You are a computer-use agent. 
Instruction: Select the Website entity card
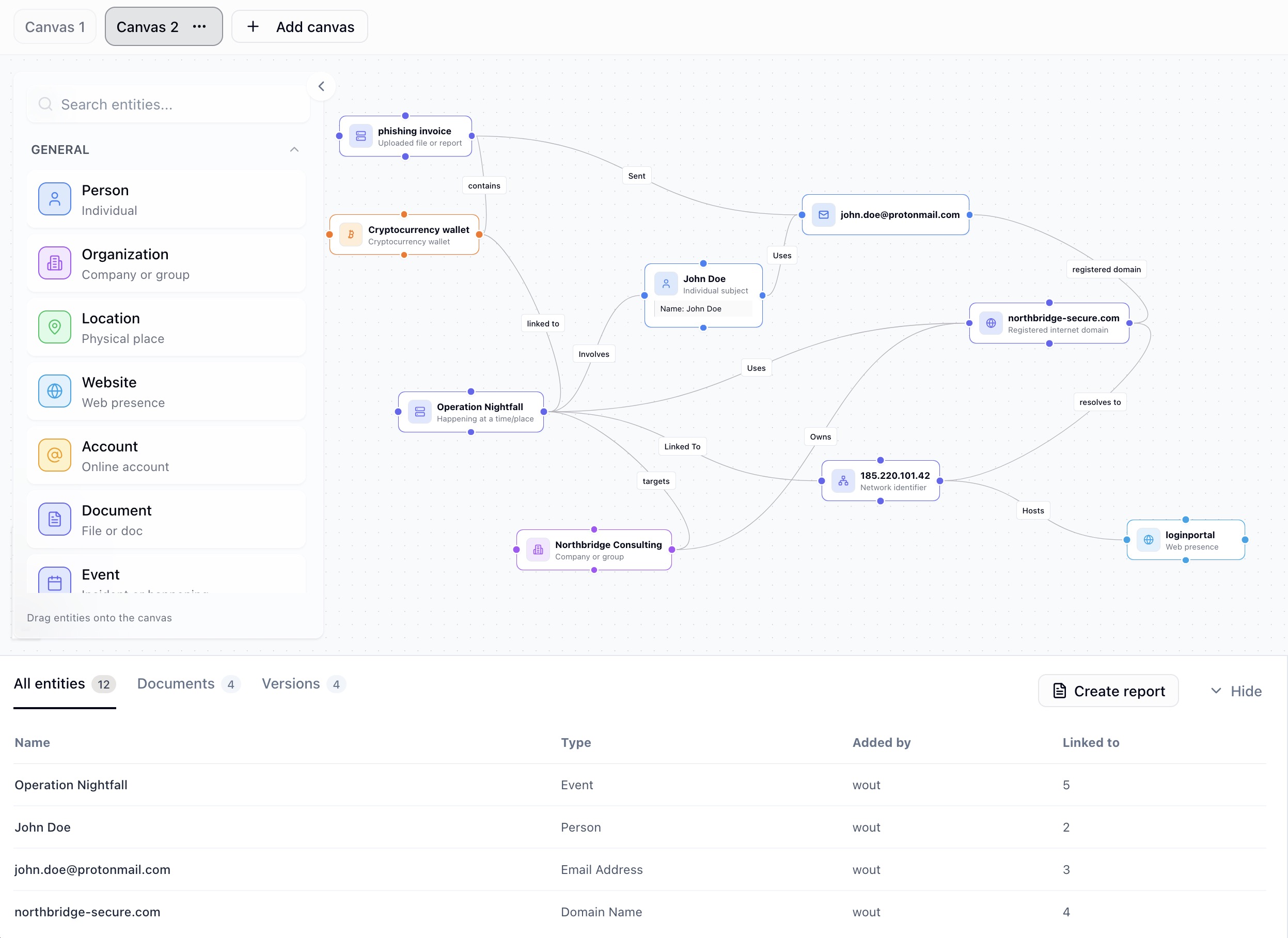point(166,392)
